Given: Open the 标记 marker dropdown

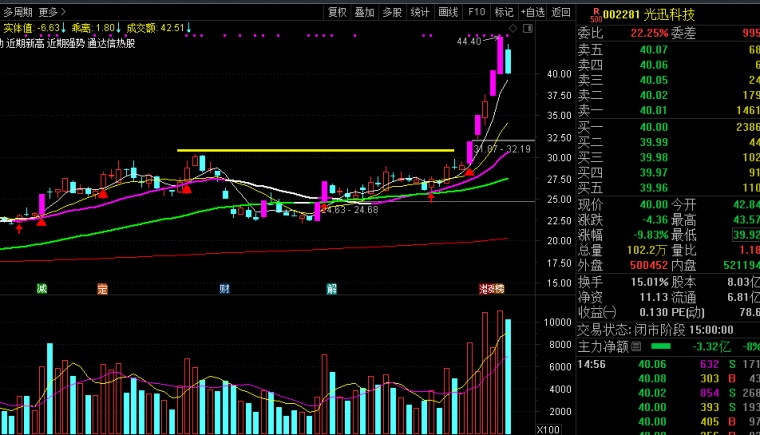Looking at the screenshot, I should tap(505, 12).
